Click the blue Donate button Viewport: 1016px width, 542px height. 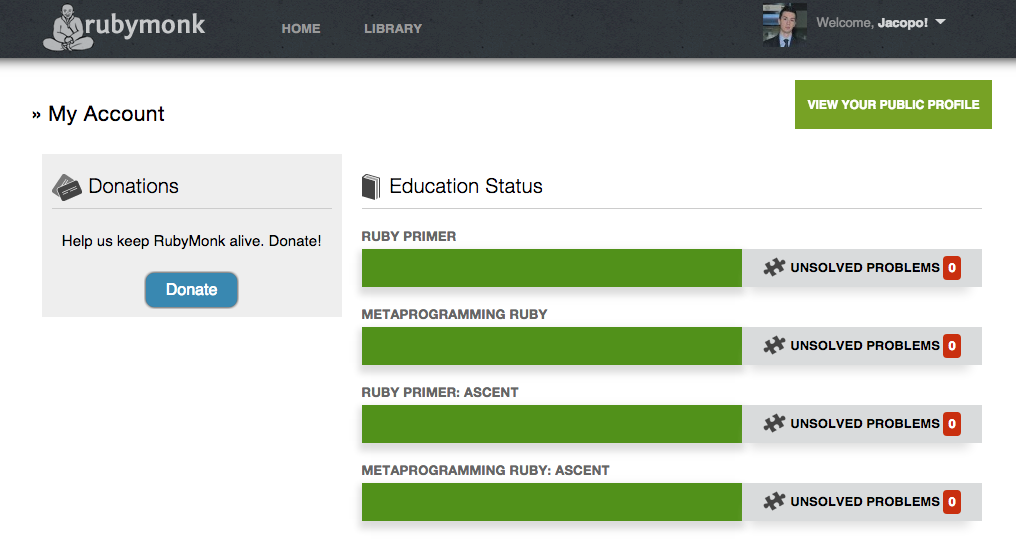click(191, 289)
